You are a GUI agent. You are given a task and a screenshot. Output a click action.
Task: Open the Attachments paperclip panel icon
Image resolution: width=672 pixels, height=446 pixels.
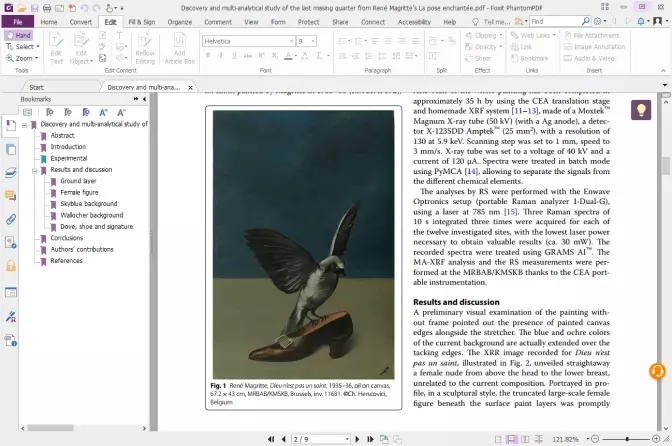[x=10, y=220]
